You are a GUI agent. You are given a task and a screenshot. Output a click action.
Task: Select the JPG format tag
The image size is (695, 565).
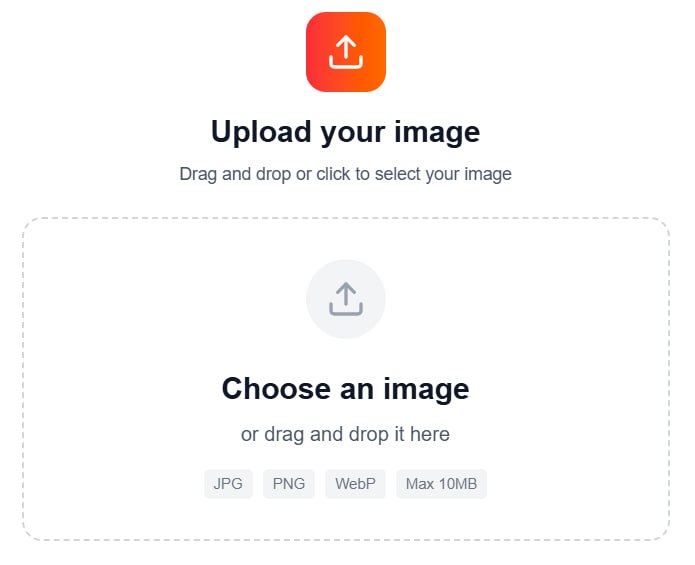click(x=228, y=483)
